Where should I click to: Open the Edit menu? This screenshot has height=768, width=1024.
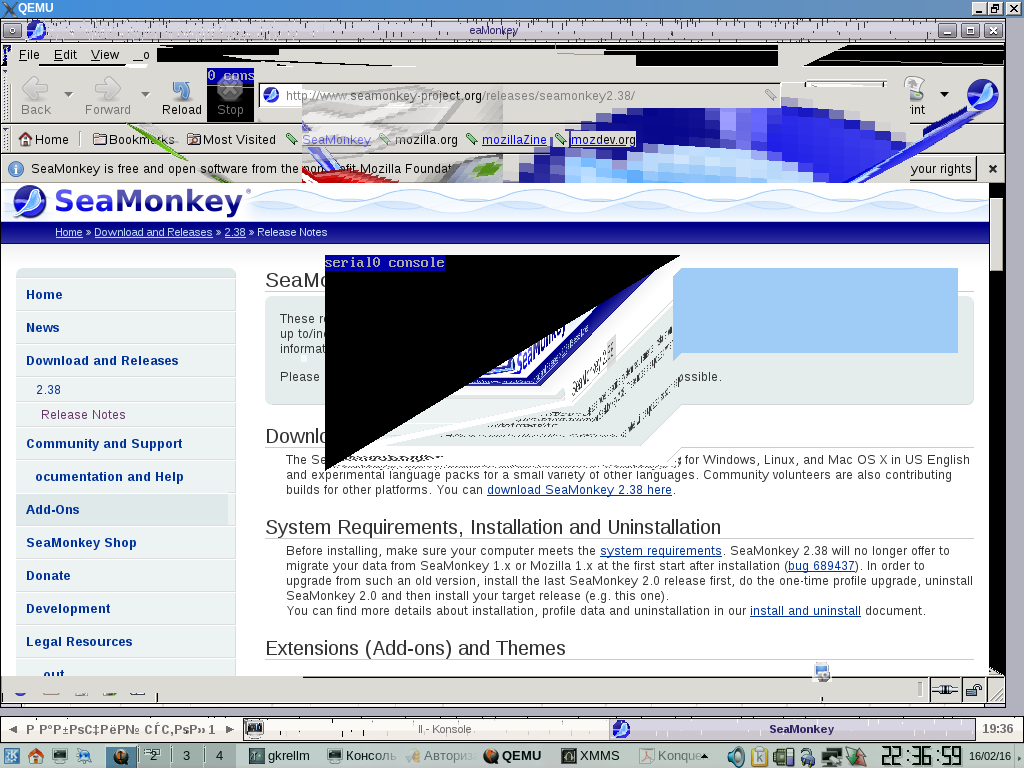65,55
